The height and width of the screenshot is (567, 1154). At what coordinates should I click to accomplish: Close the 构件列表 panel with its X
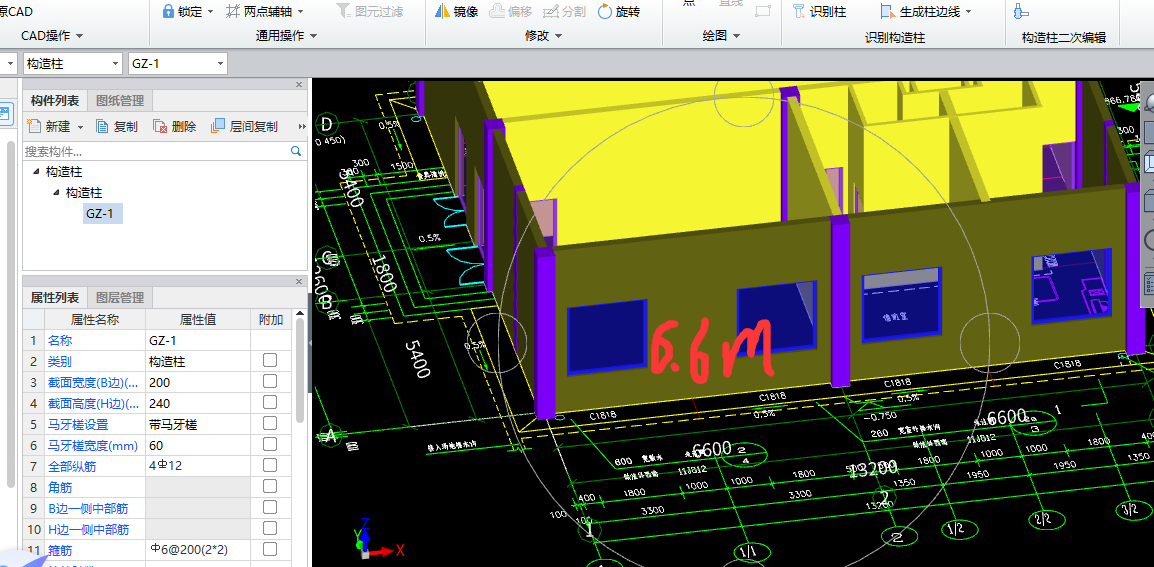299,85
